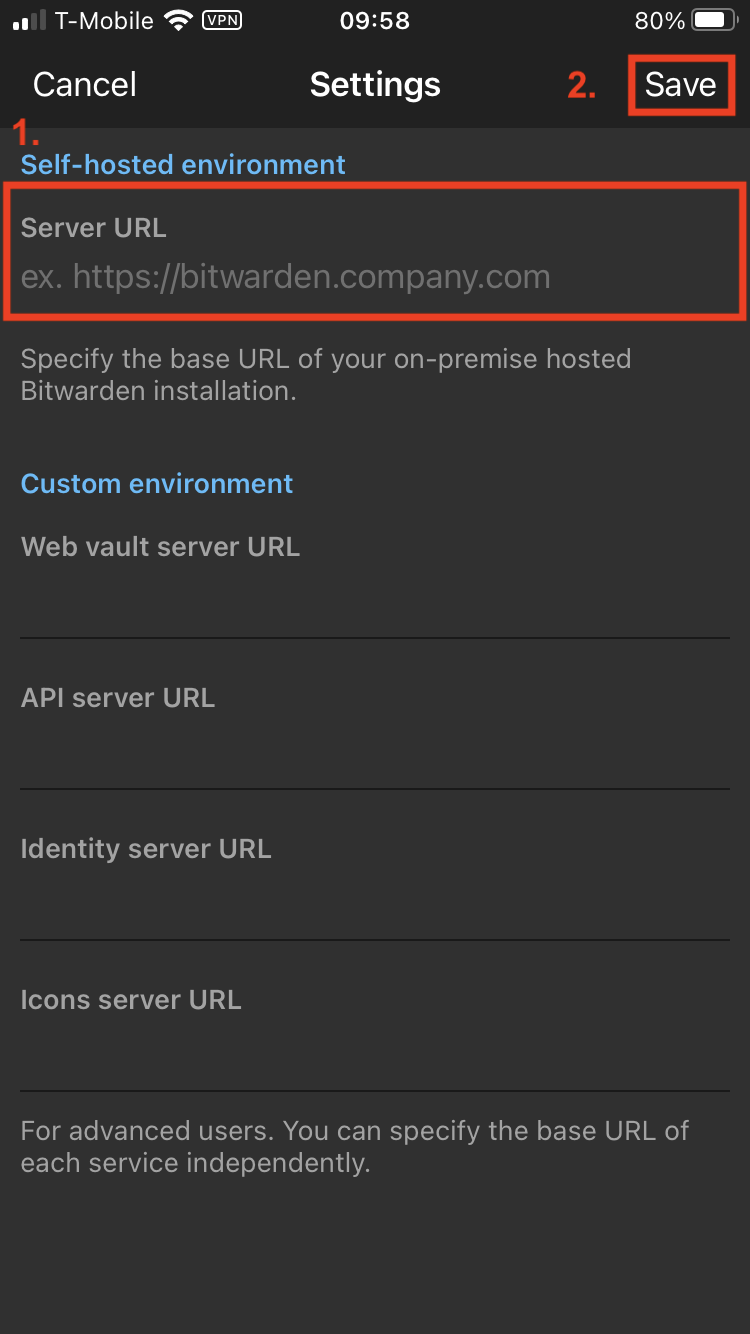Image resolution: width=750 pixels, height=1334 pixels.
Task: Select the Self-hosted environment heading
Action: pyautogui.click(x=183, y=165)
